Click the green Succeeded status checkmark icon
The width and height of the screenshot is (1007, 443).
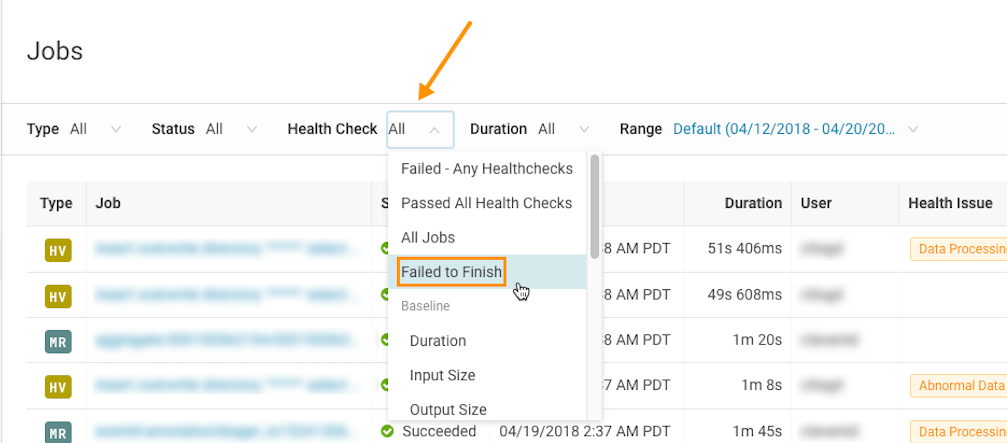[387, 431]
